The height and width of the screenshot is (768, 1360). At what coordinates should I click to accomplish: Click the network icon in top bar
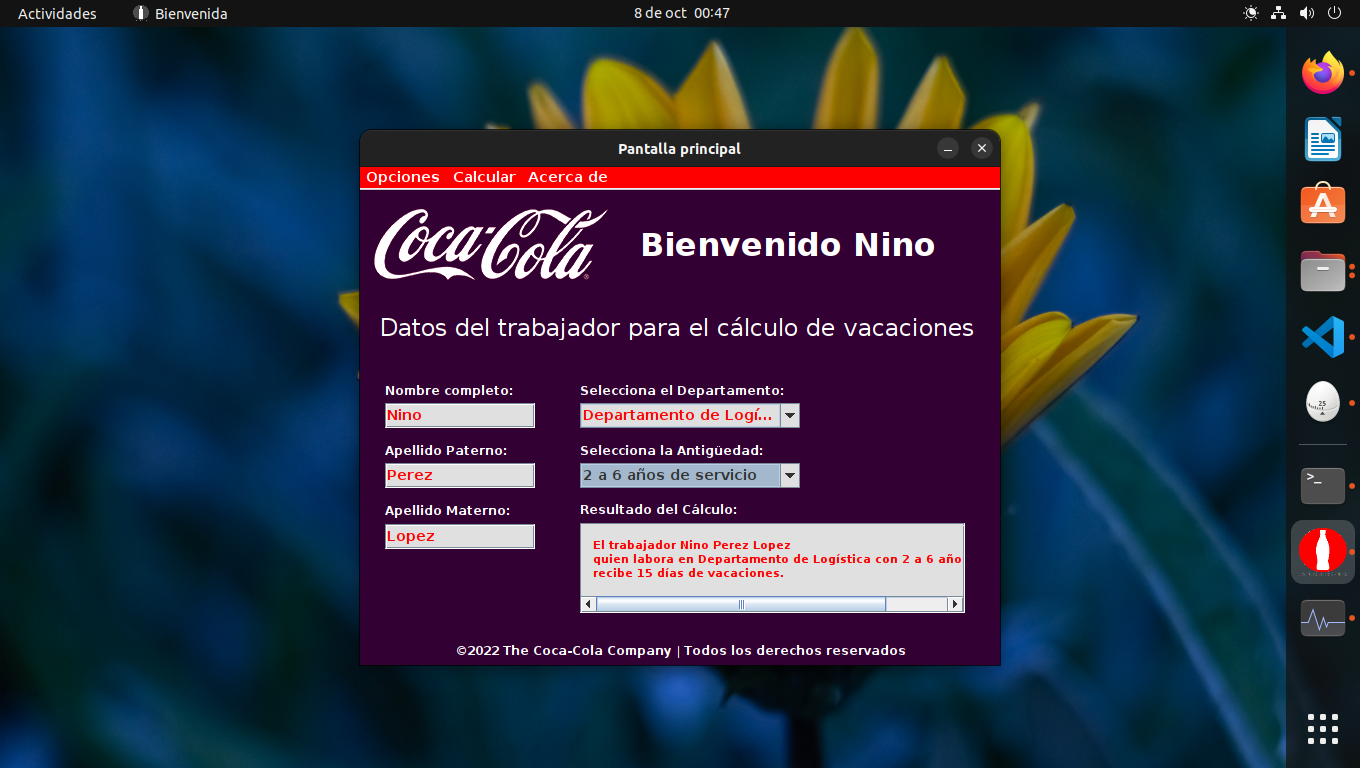click(x=1278, y=13)
